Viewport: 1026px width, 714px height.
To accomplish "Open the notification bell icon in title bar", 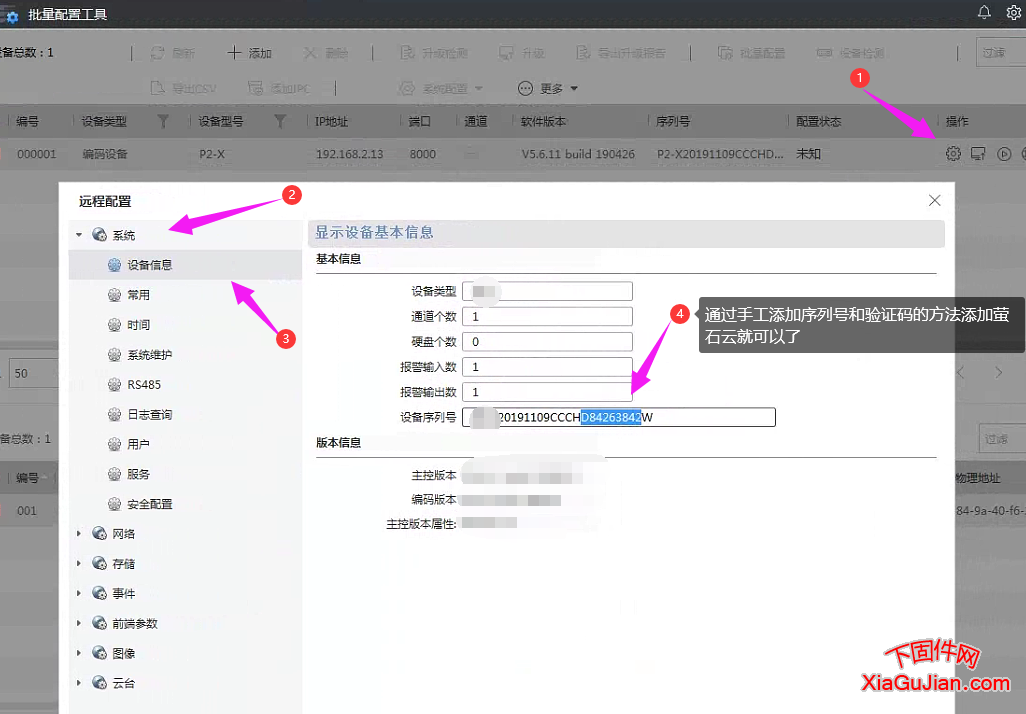I will [x=983, y=12].
